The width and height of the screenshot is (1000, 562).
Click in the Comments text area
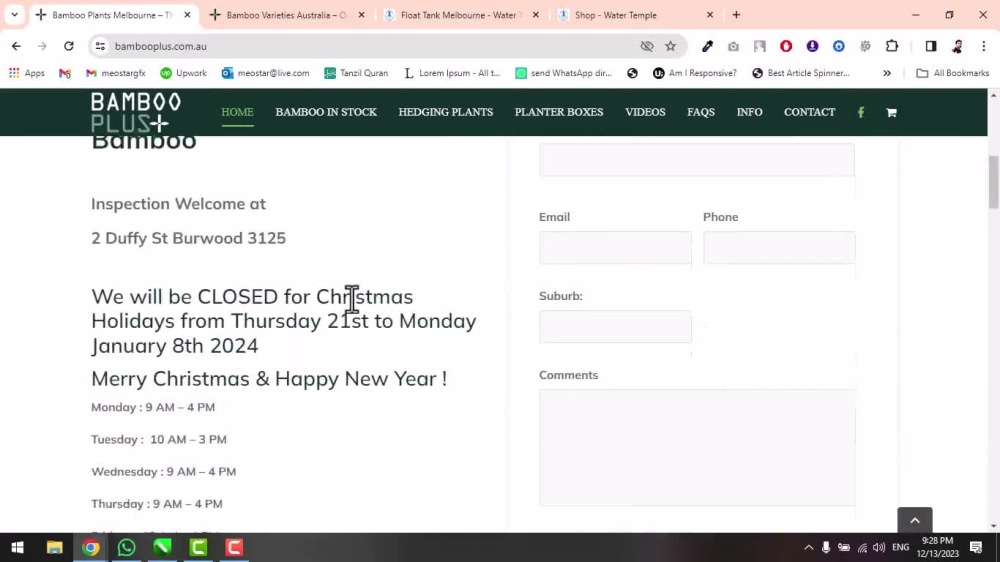pyautogui.click(x=697, y=448)
